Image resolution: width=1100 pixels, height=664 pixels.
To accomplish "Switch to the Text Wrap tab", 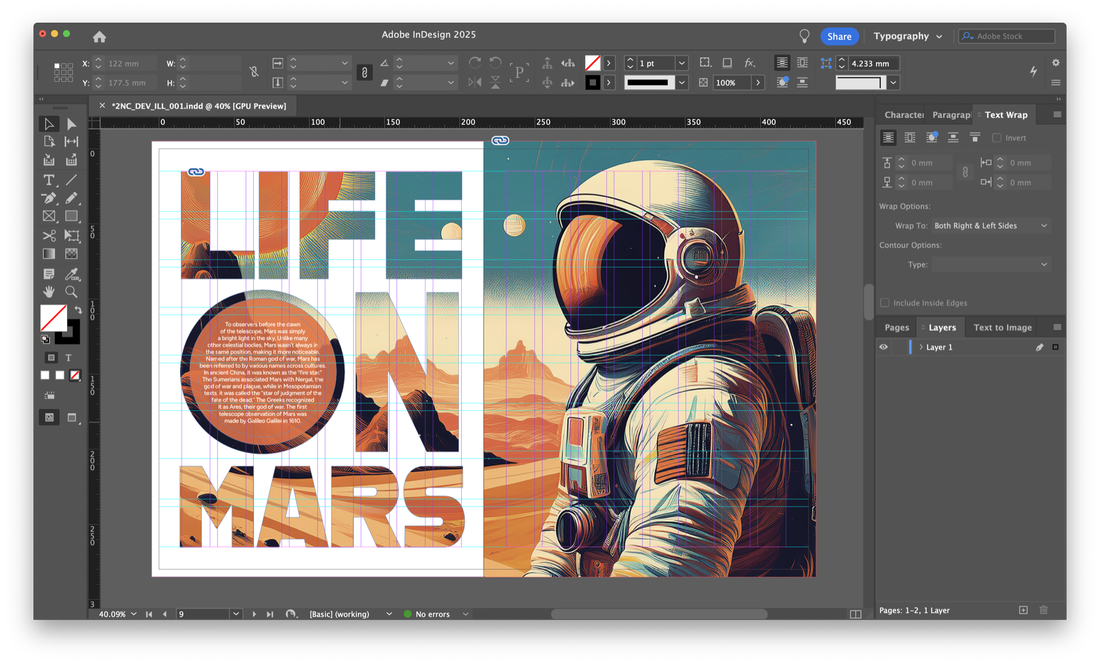I will 1006,115.
